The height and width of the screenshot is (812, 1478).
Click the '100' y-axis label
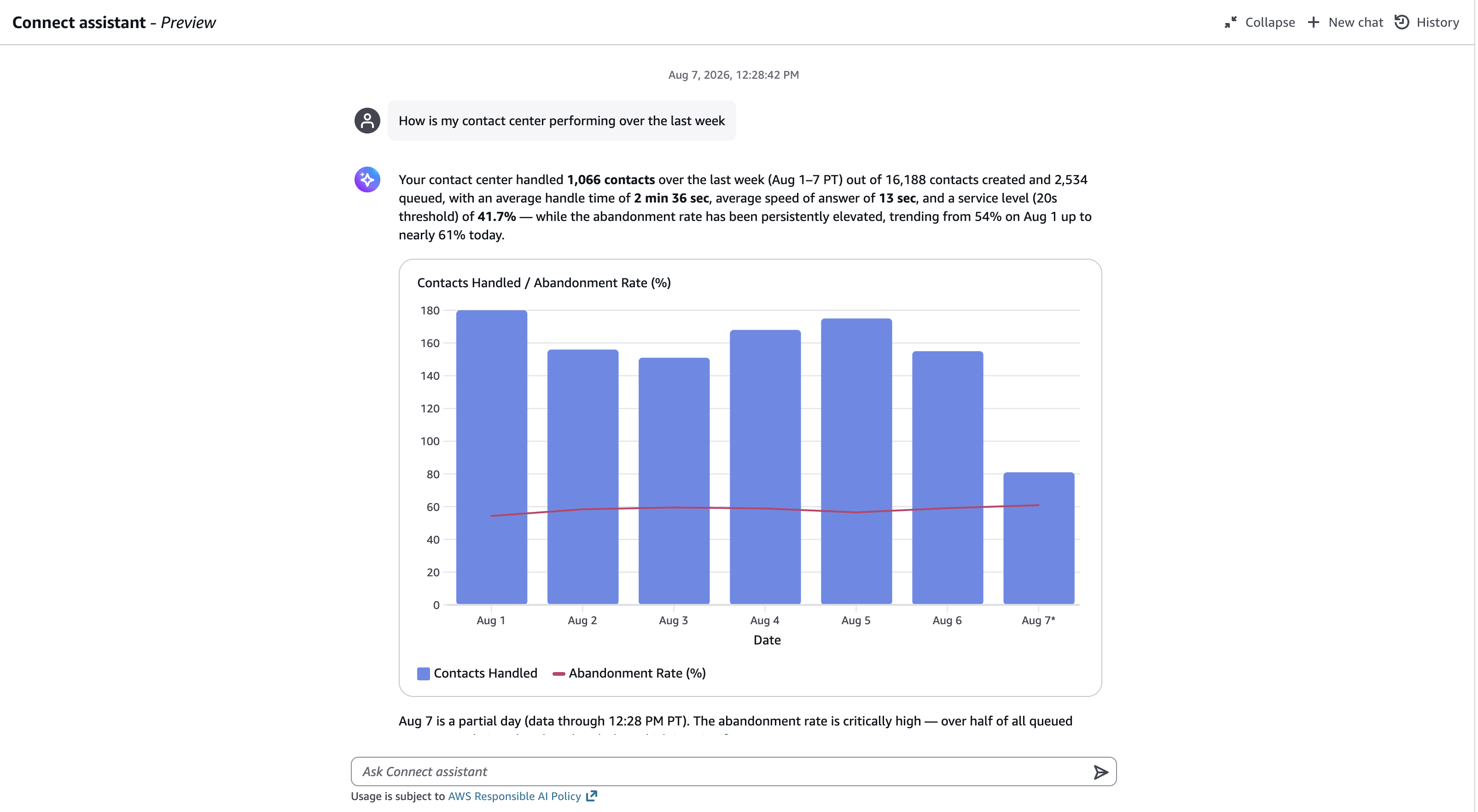tap(430, 441)
